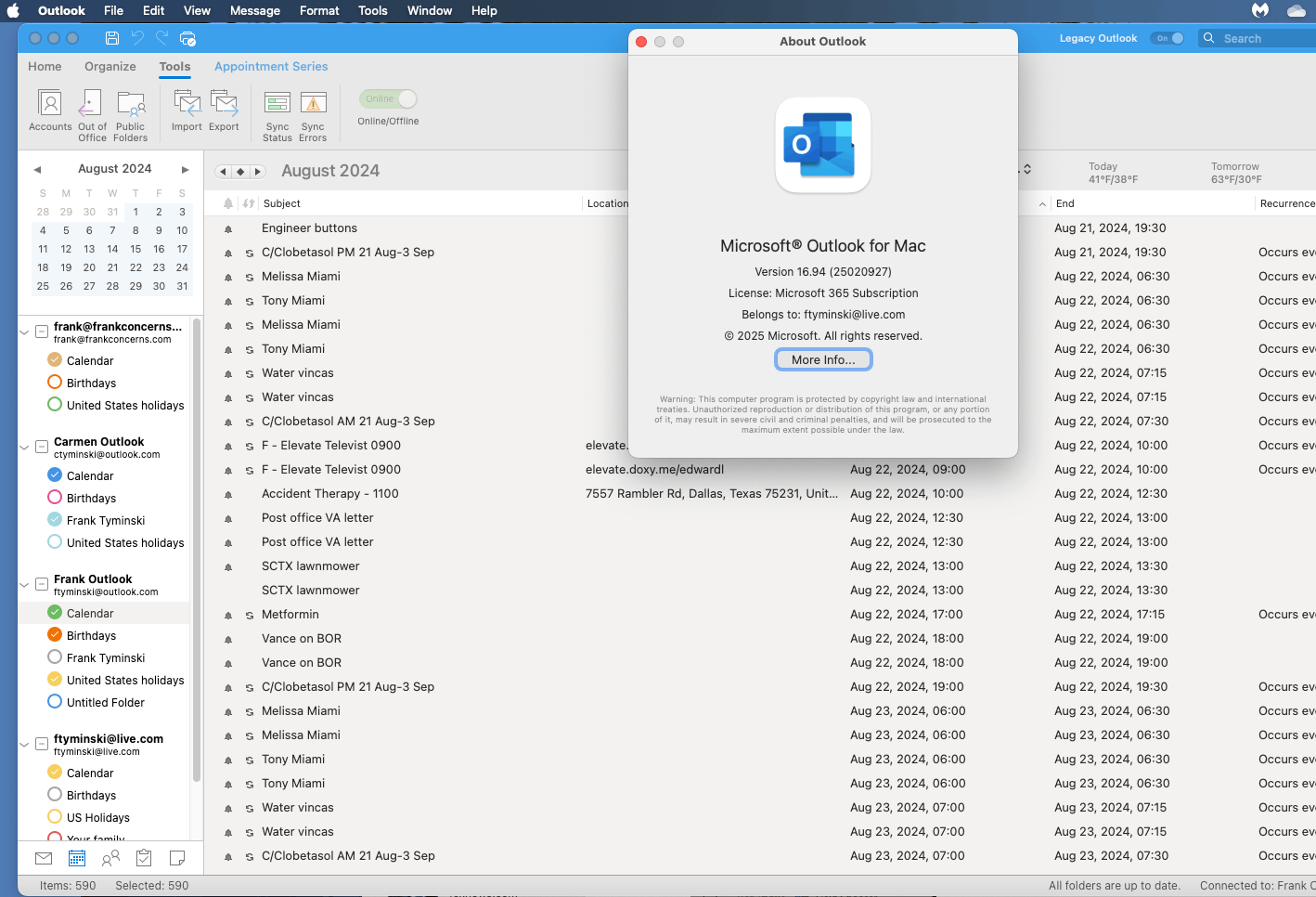The width and height of the screenshot is (1316, 897).
Task: Turn off the Legacy Outlook switch
Action: pyautogui.click(x=1168, y=38)
